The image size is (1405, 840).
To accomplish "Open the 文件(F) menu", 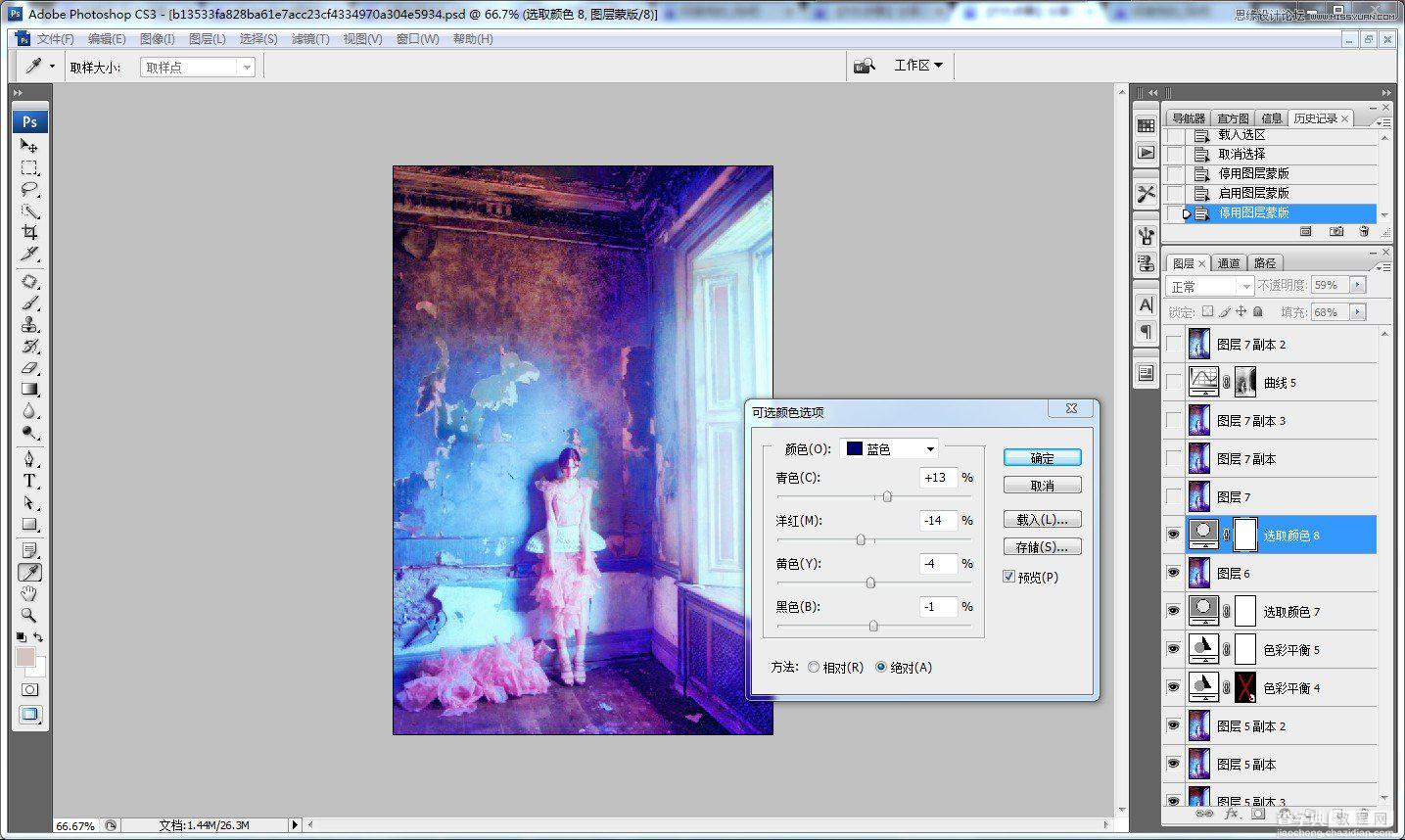I will 56,39.
